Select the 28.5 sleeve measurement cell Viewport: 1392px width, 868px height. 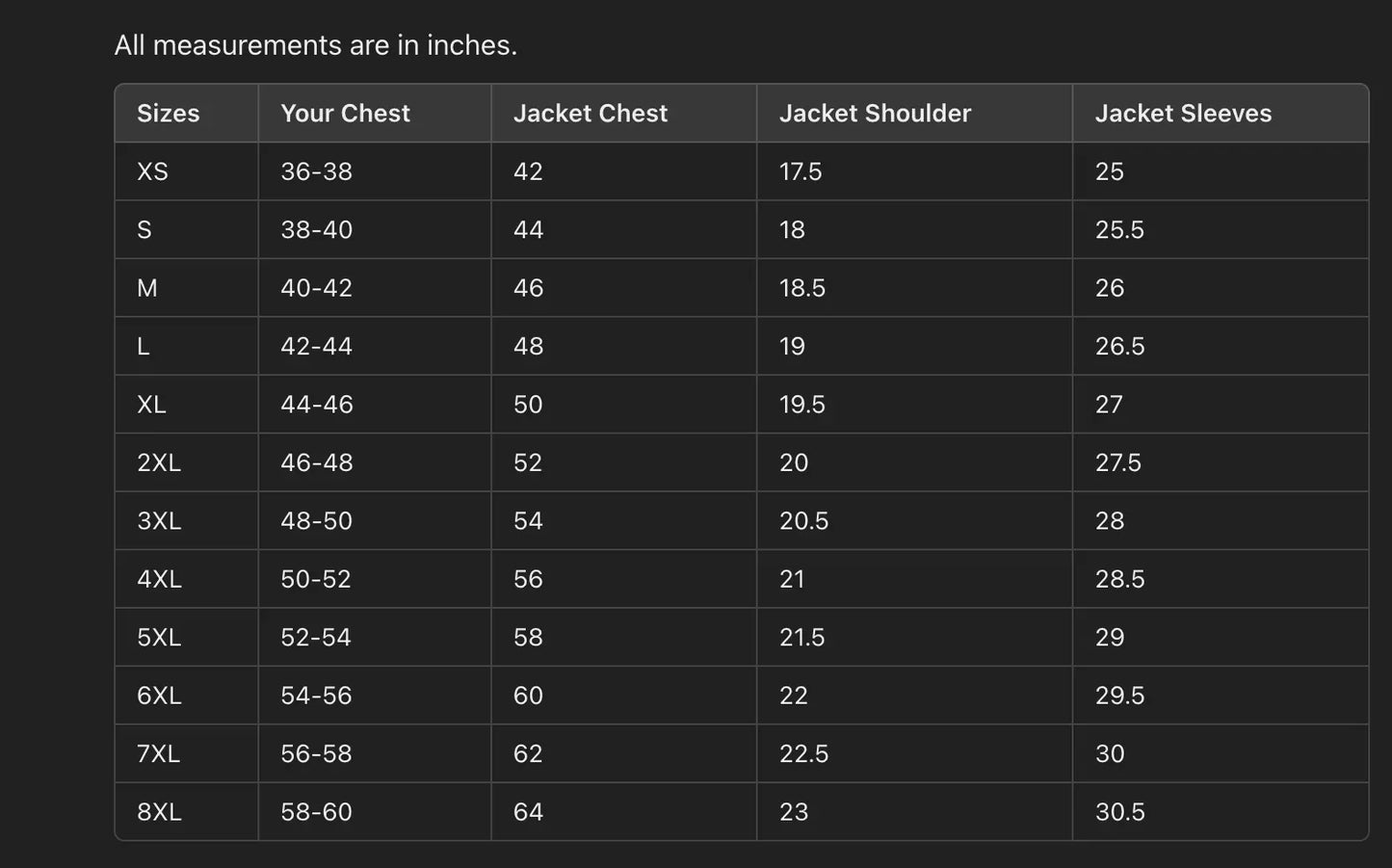coord(1119,579)
